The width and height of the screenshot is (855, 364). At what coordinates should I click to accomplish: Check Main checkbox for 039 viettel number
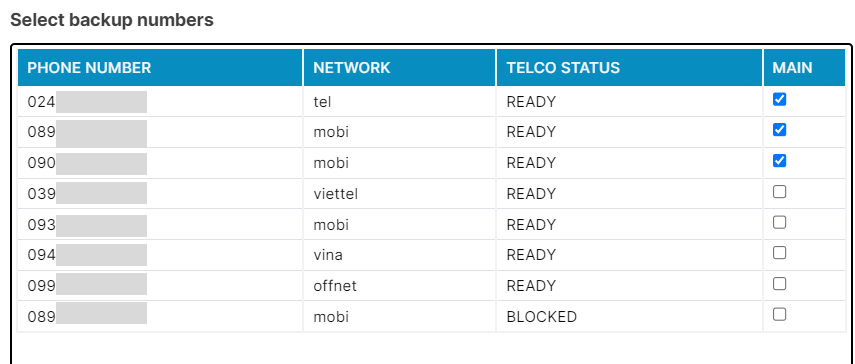point(779,192)
